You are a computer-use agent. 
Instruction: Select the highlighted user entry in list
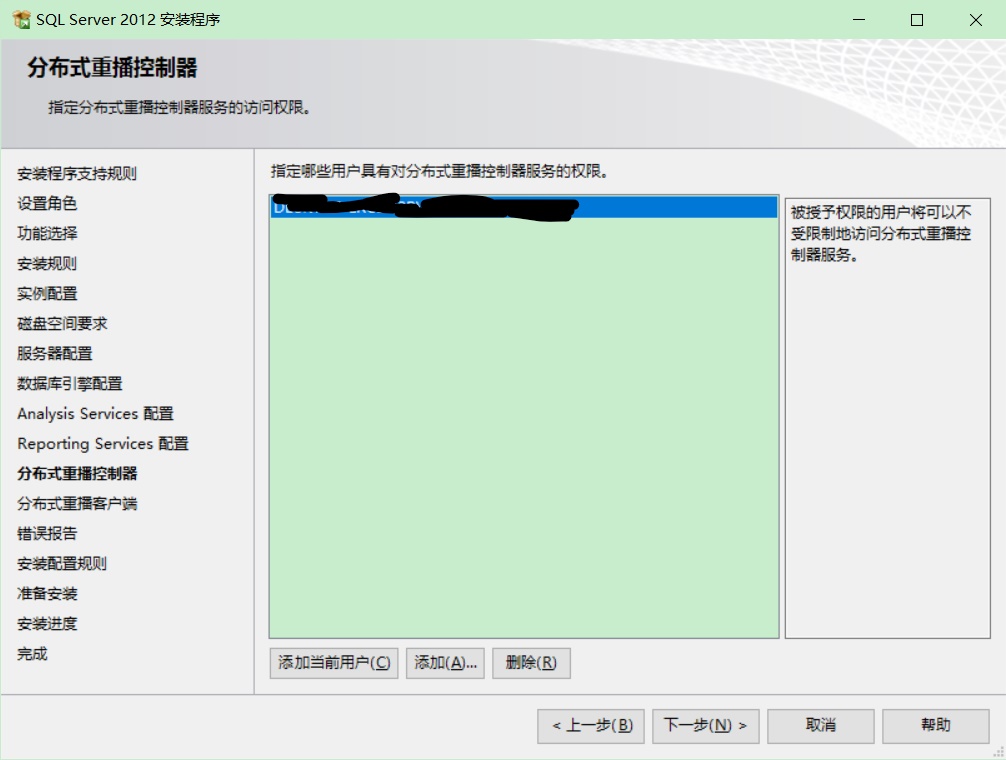point(524,208)
